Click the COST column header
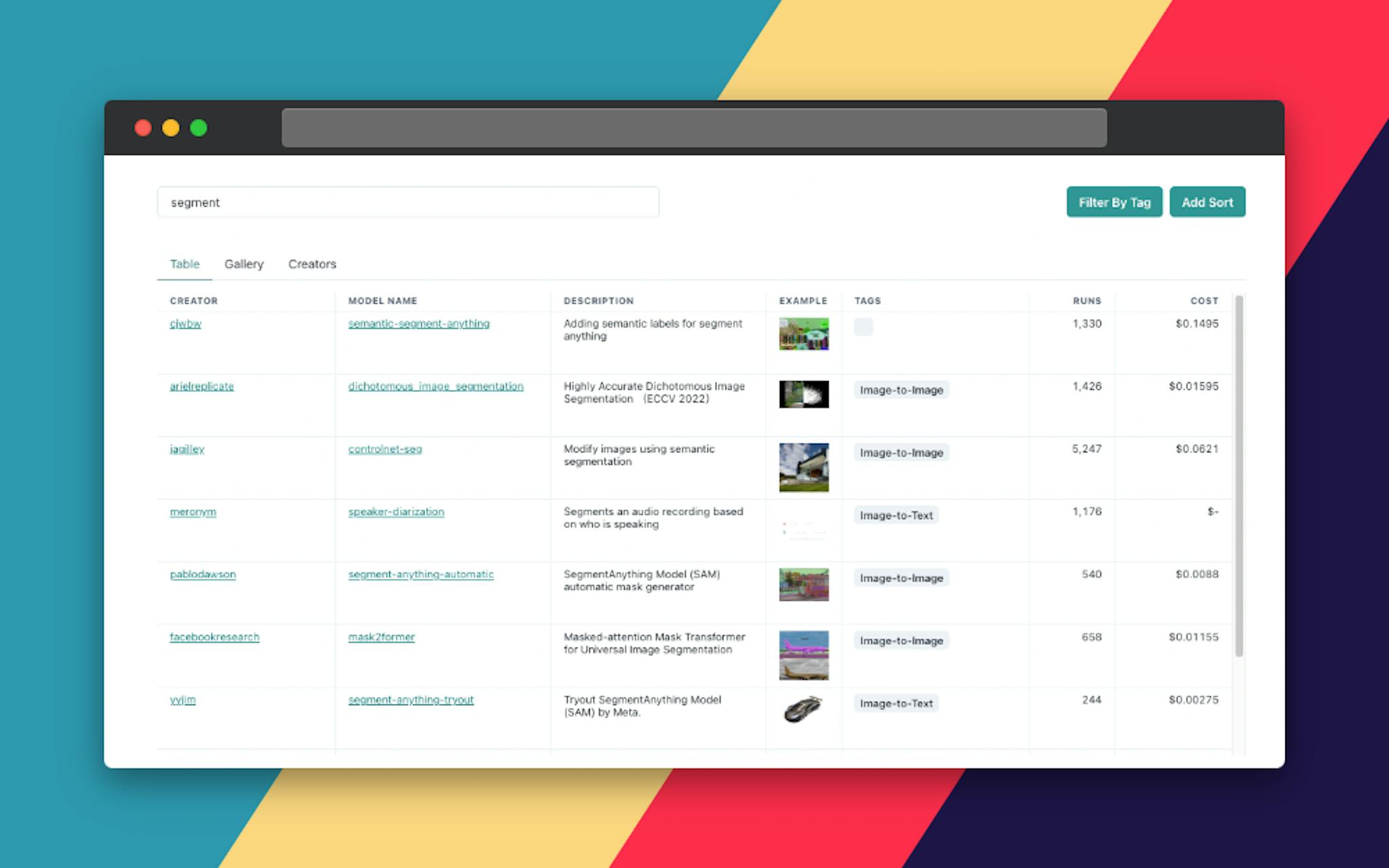This screenshot has height=868, width=1389. 1204,300
